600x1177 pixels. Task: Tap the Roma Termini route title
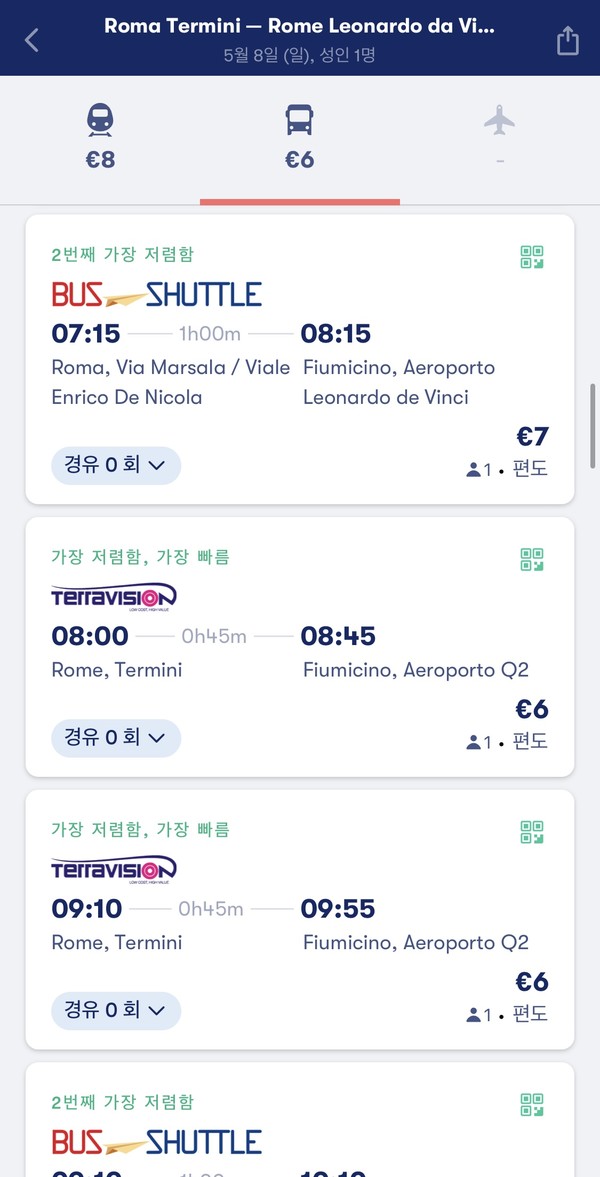click(299, 26)
